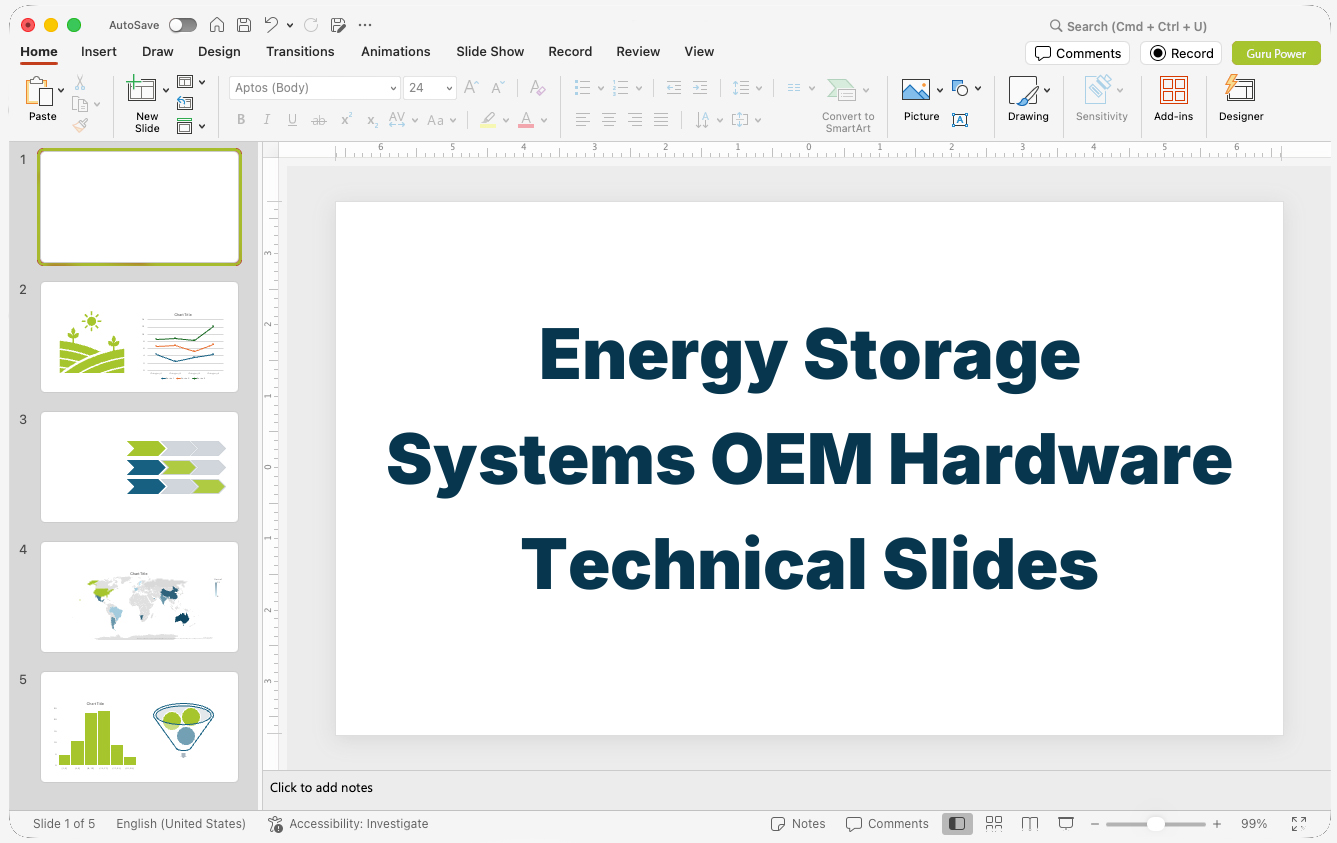Select slide 4 thumbnail with world map

[139, 597]
